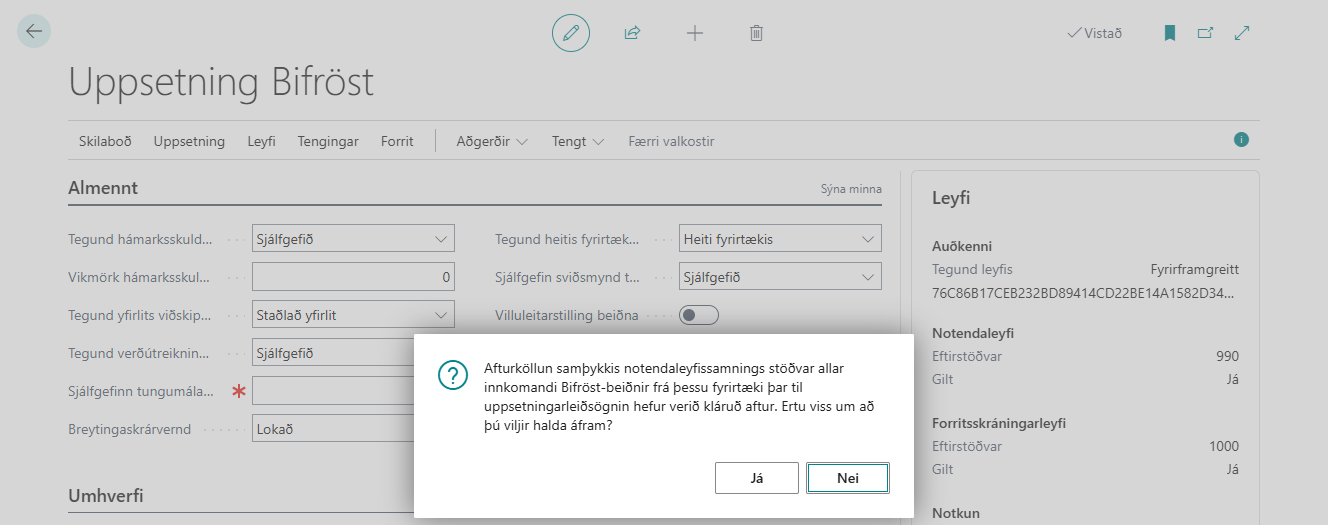The image size is (1328, 525).
Task: Open Sjálfgefin sviðsmynd dropdown
Action: tap(780, 277)
